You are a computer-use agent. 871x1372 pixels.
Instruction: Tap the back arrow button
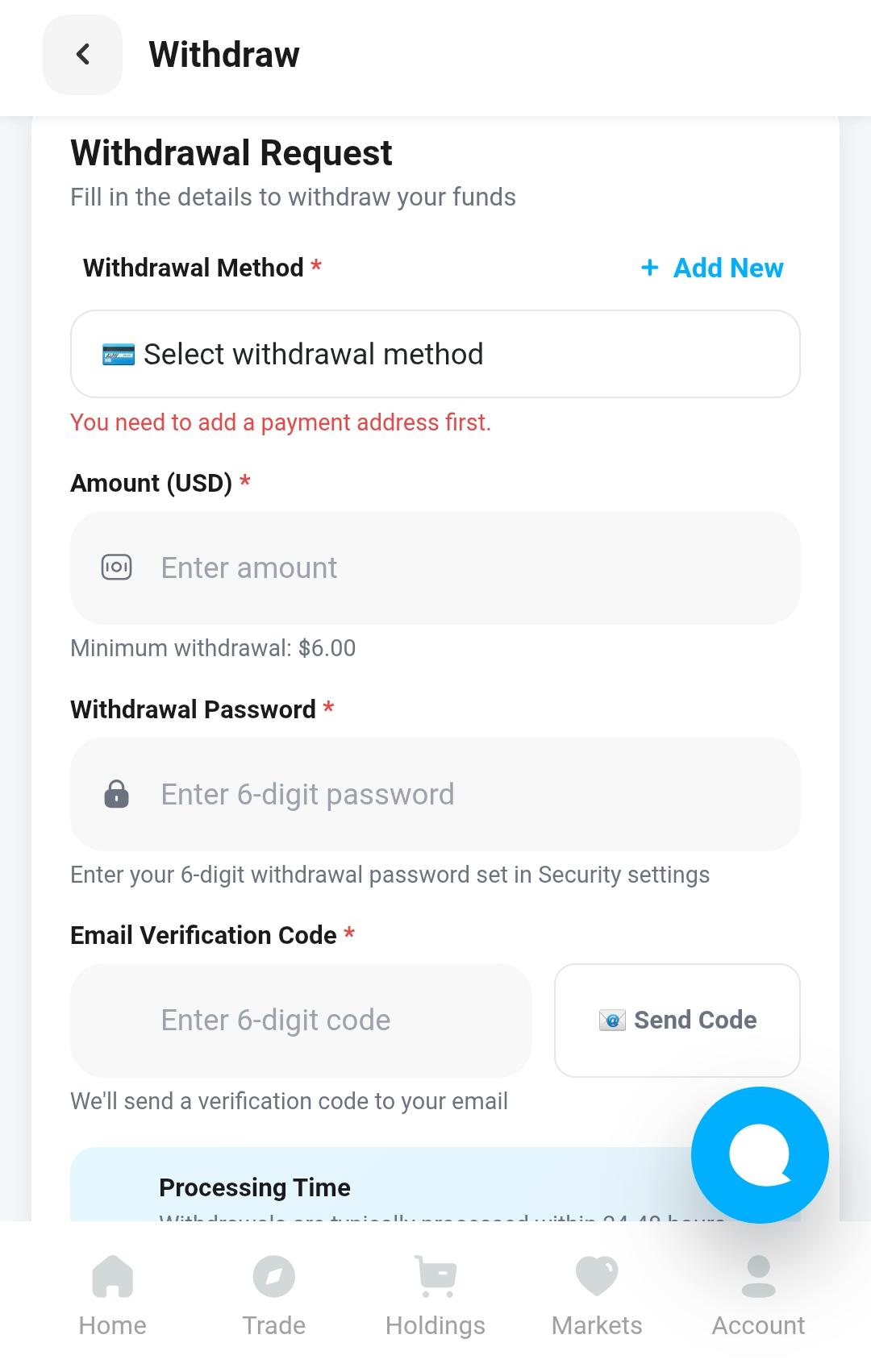(82, 55)
